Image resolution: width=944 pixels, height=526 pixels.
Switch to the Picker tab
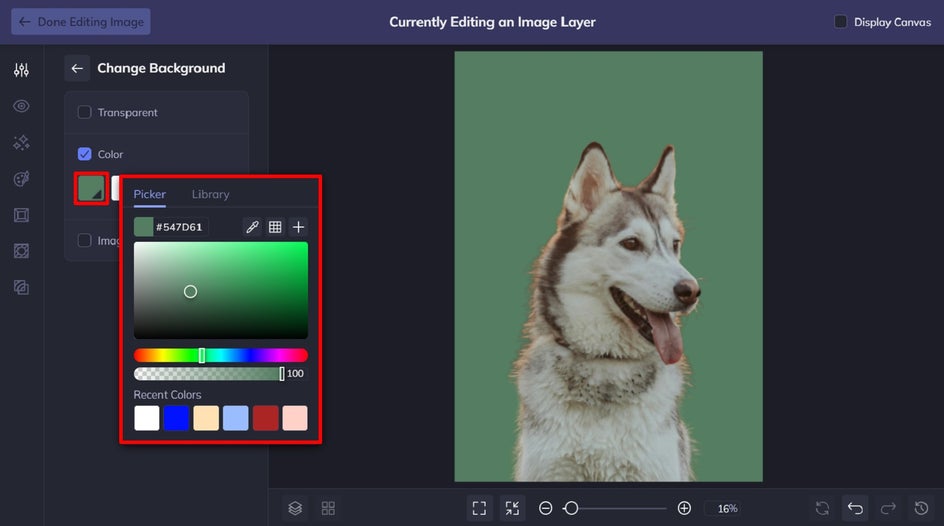click(149, 194)
